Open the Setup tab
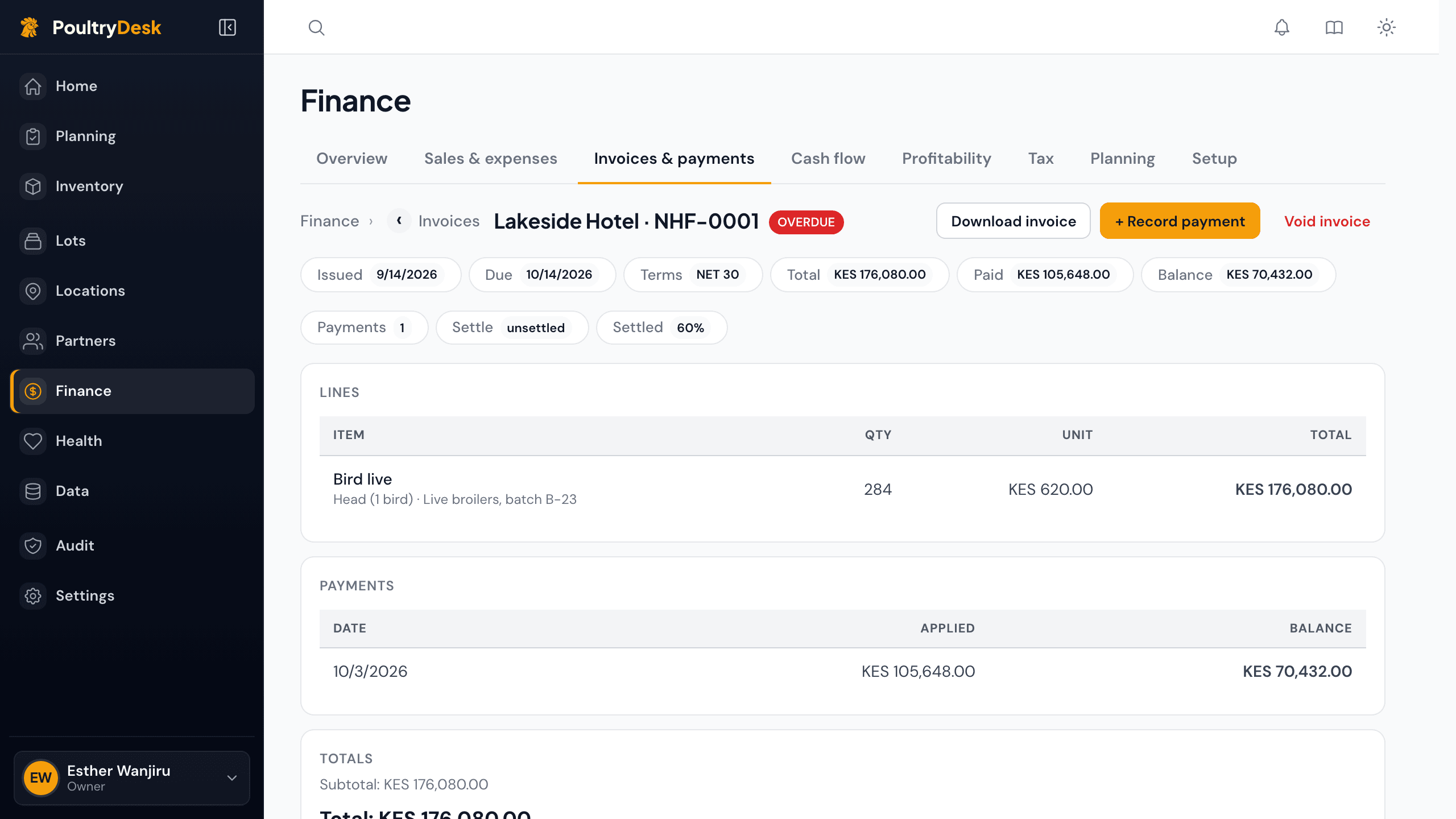The image size is (1456, 819). 1214,159
